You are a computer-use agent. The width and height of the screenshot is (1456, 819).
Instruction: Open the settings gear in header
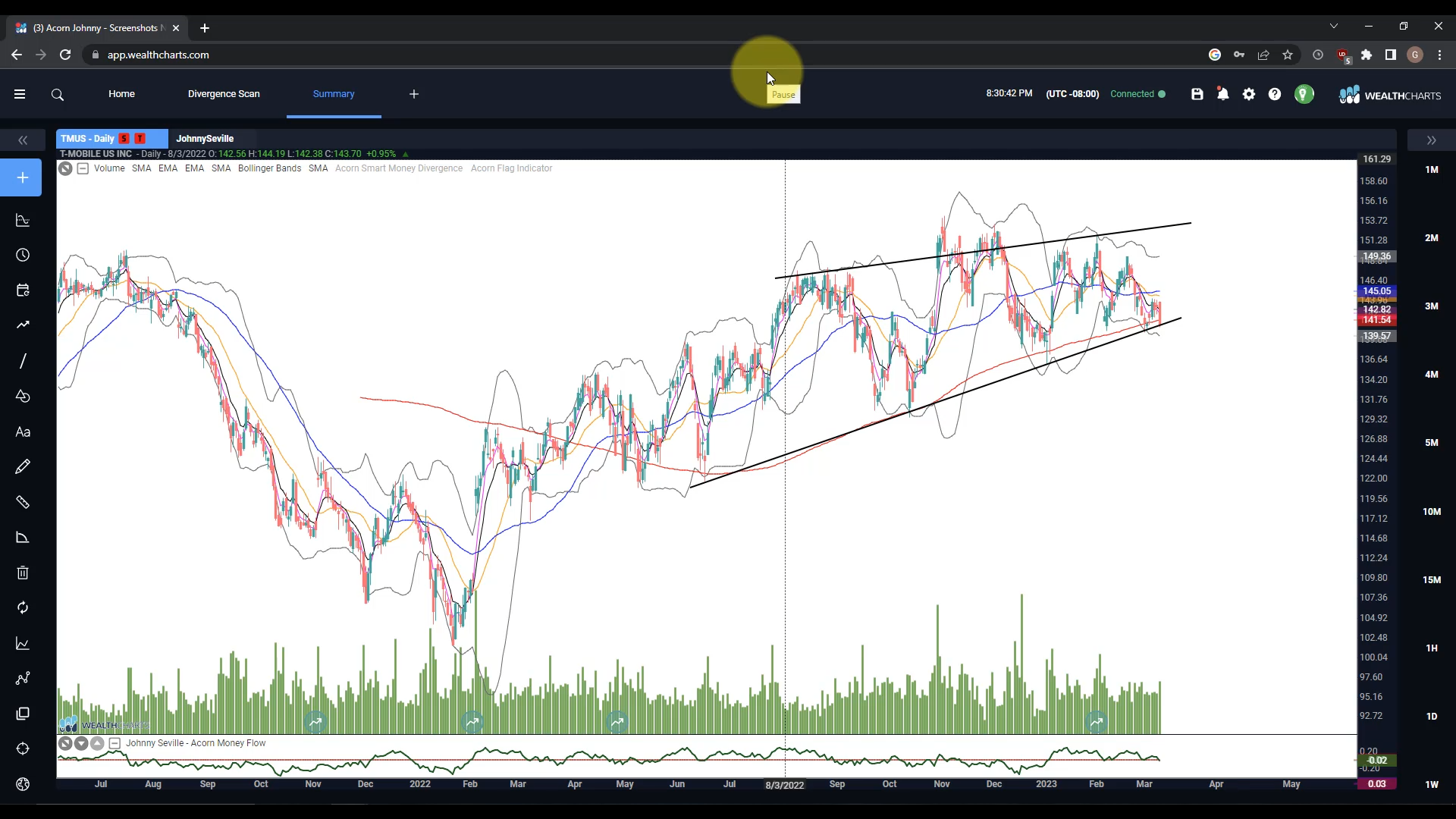pos(1249,94)
